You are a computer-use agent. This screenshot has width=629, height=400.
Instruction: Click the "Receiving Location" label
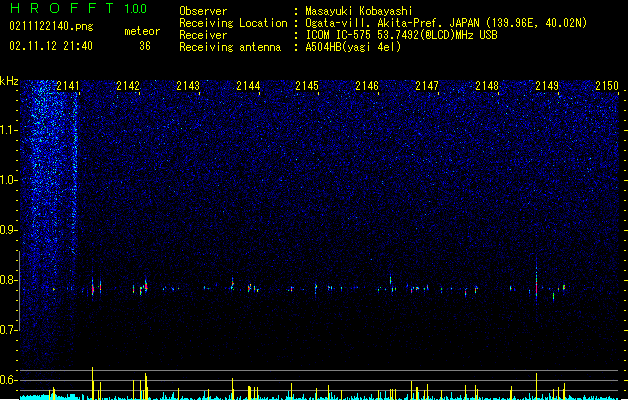(x=233, y=23)
